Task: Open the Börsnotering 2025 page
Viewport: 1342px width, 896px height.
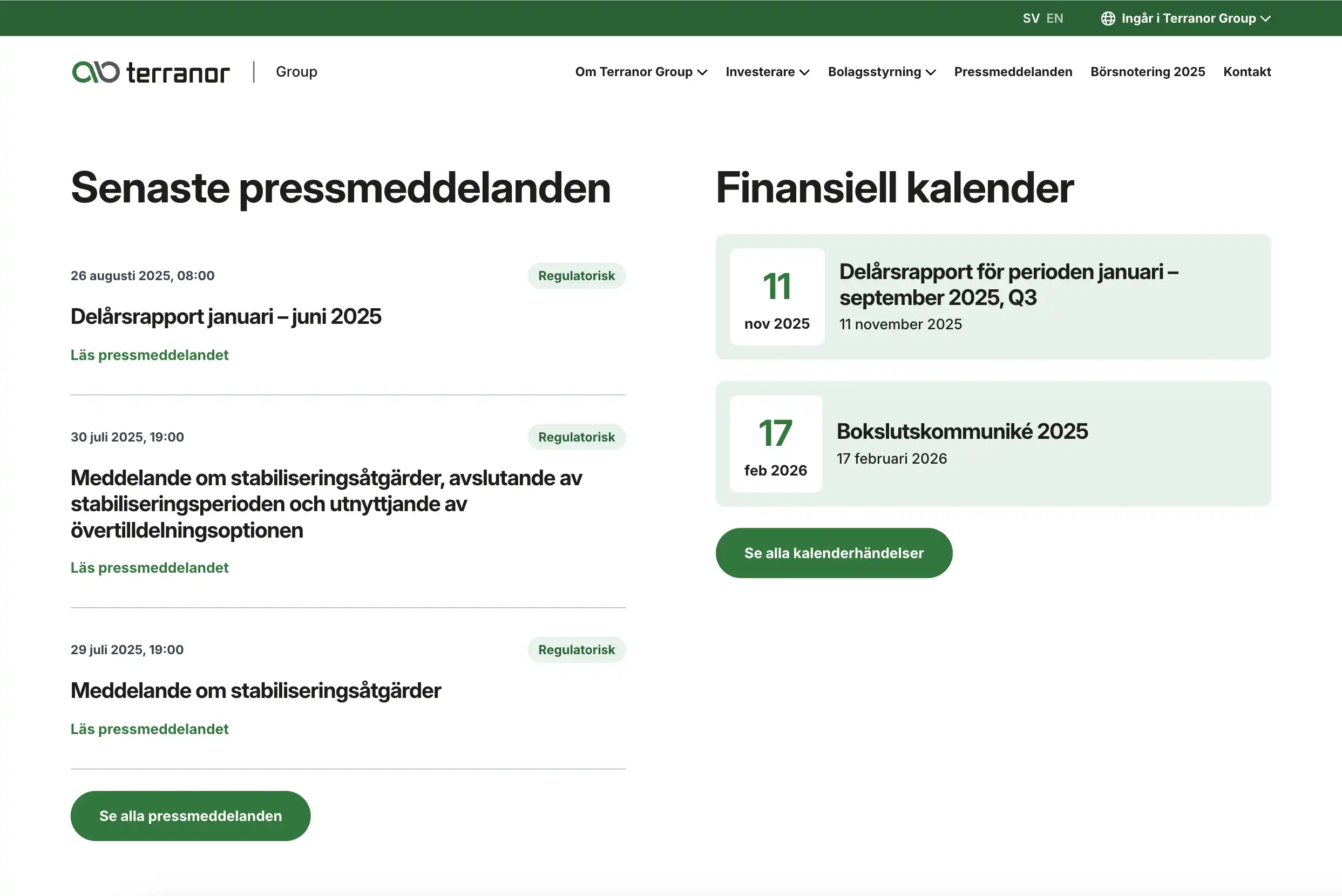Action: click(1148, 71)
